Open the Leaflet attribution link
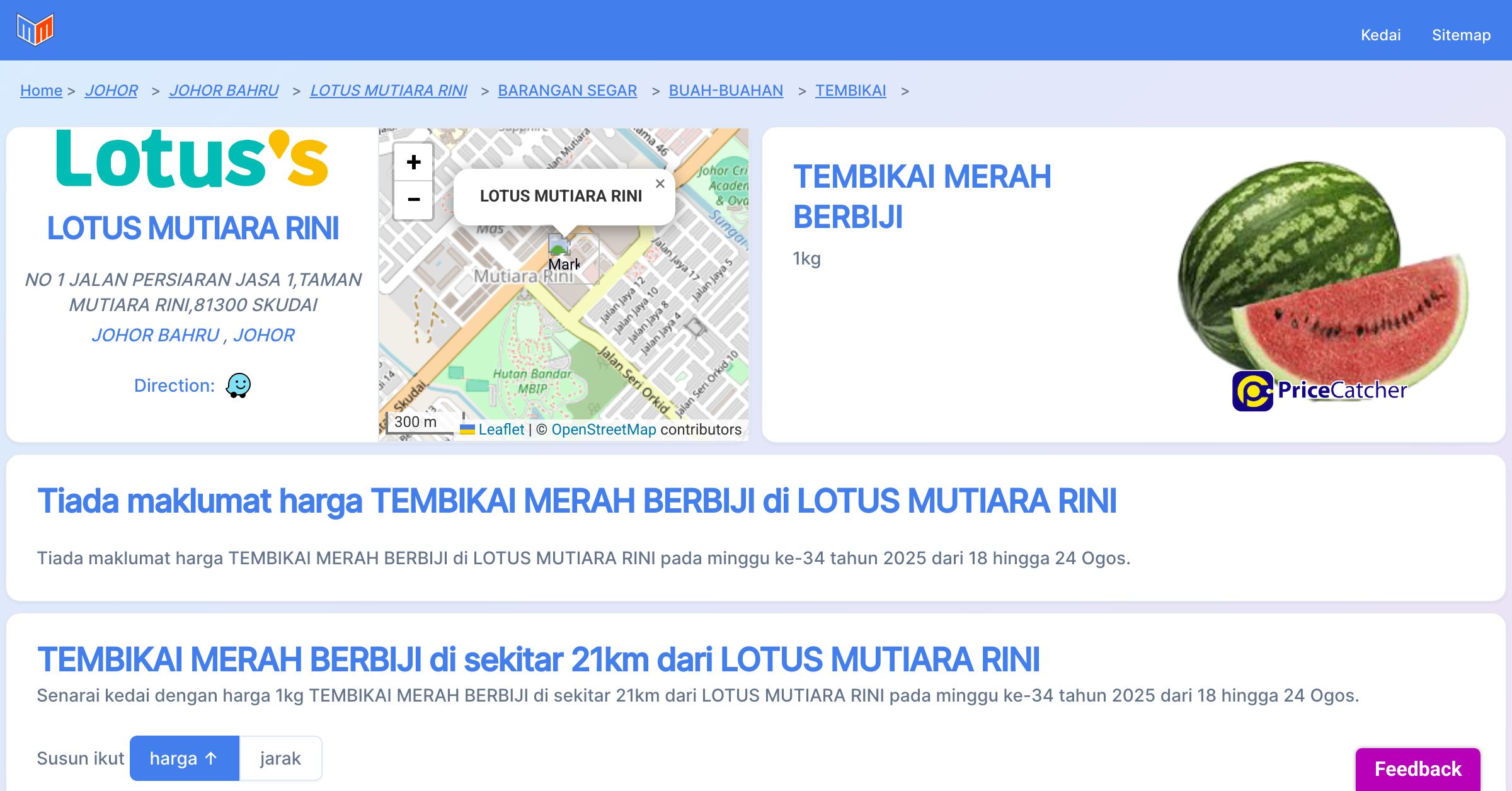 (x=501, y=430)
